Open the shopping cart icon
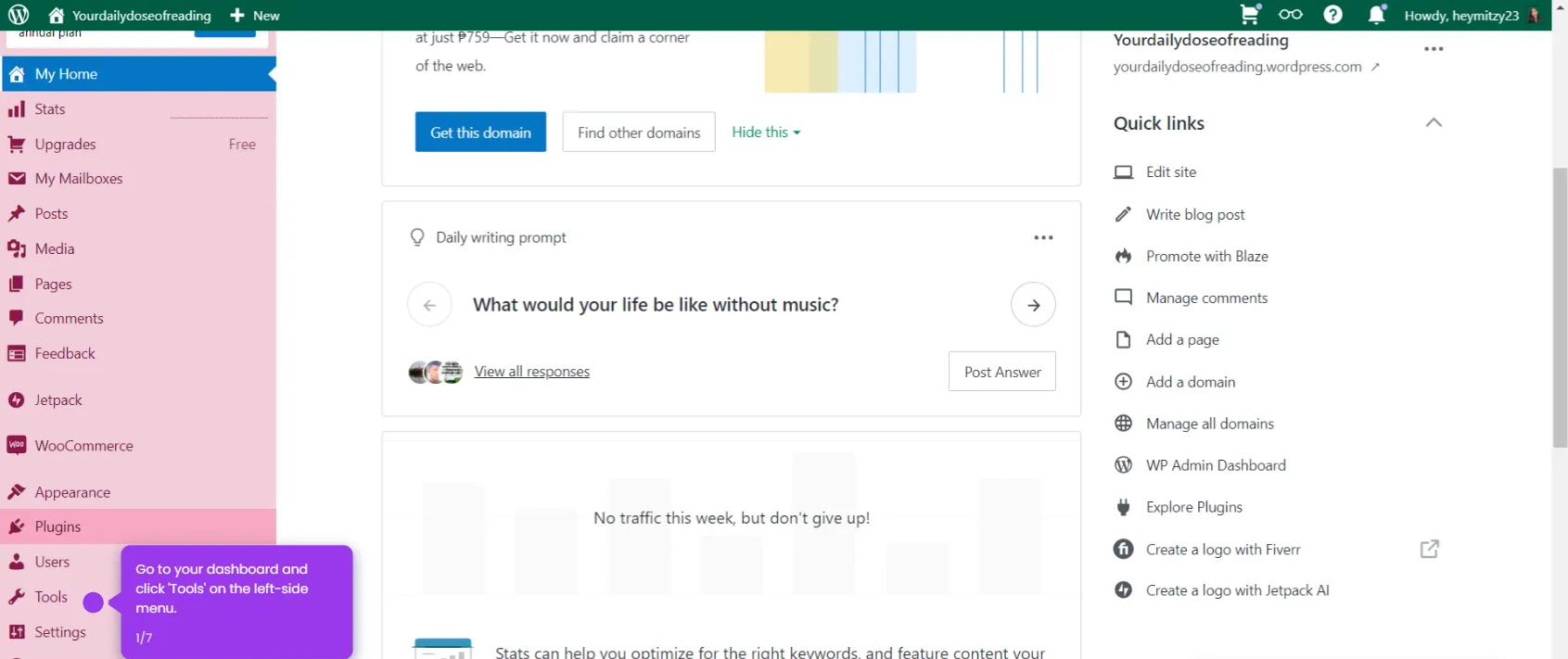The height and width of the screenshot is (659, 1568). point(1250,14)
